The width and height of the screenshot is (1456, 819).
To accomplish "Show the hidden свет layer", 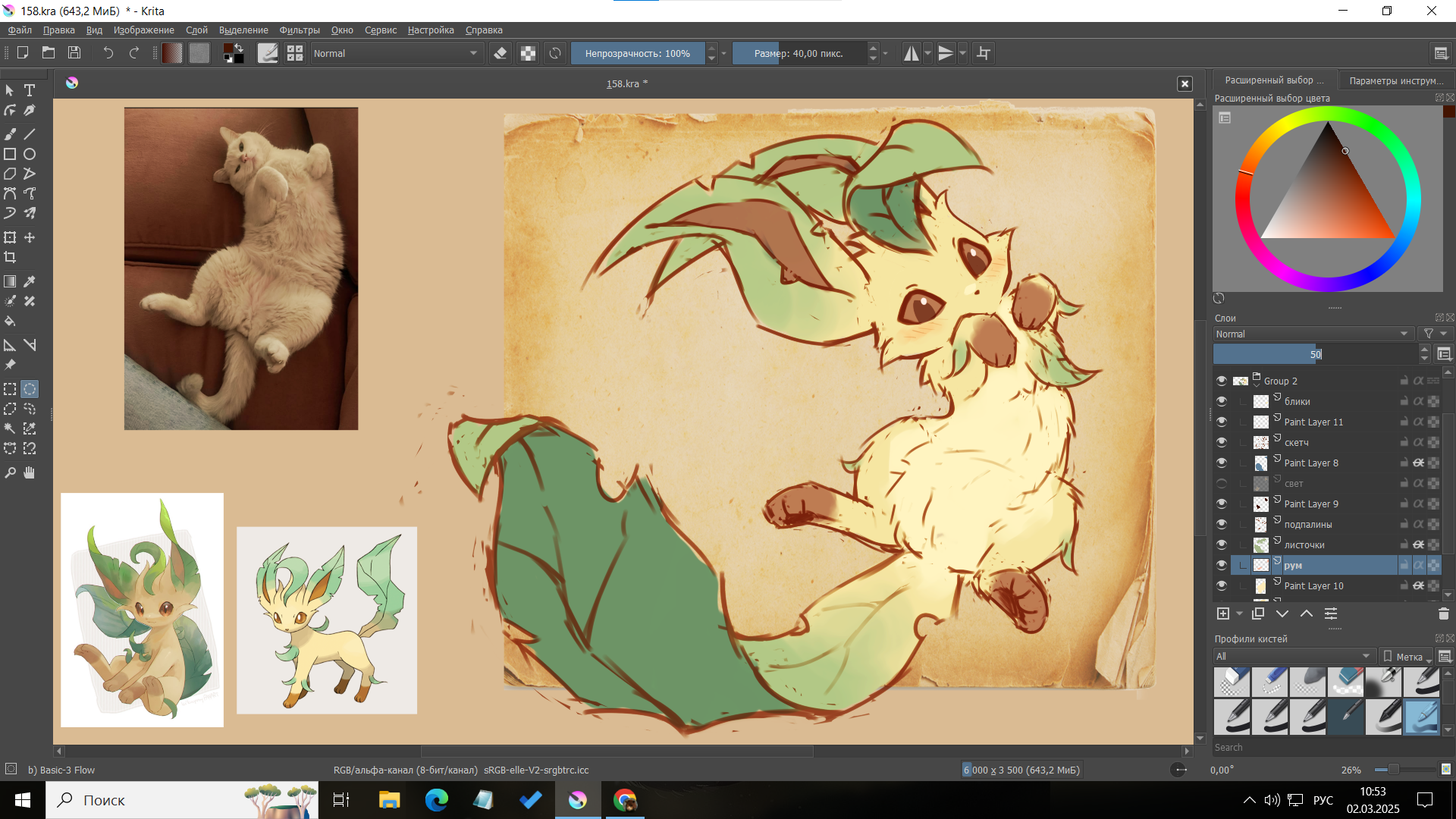I will [1221, 483].
